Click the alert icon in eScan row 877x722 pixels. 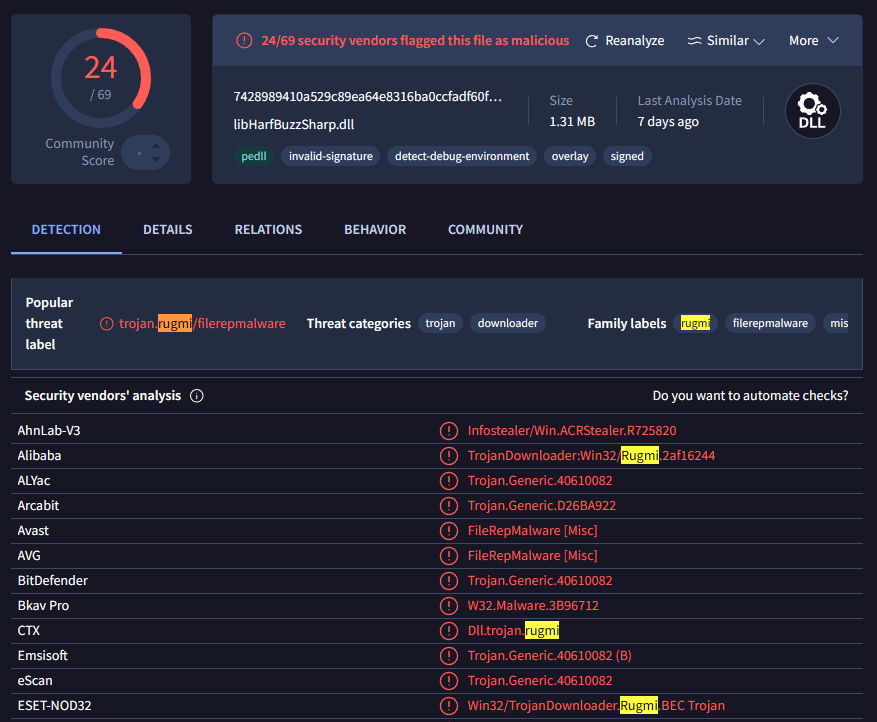click(449, 681)
